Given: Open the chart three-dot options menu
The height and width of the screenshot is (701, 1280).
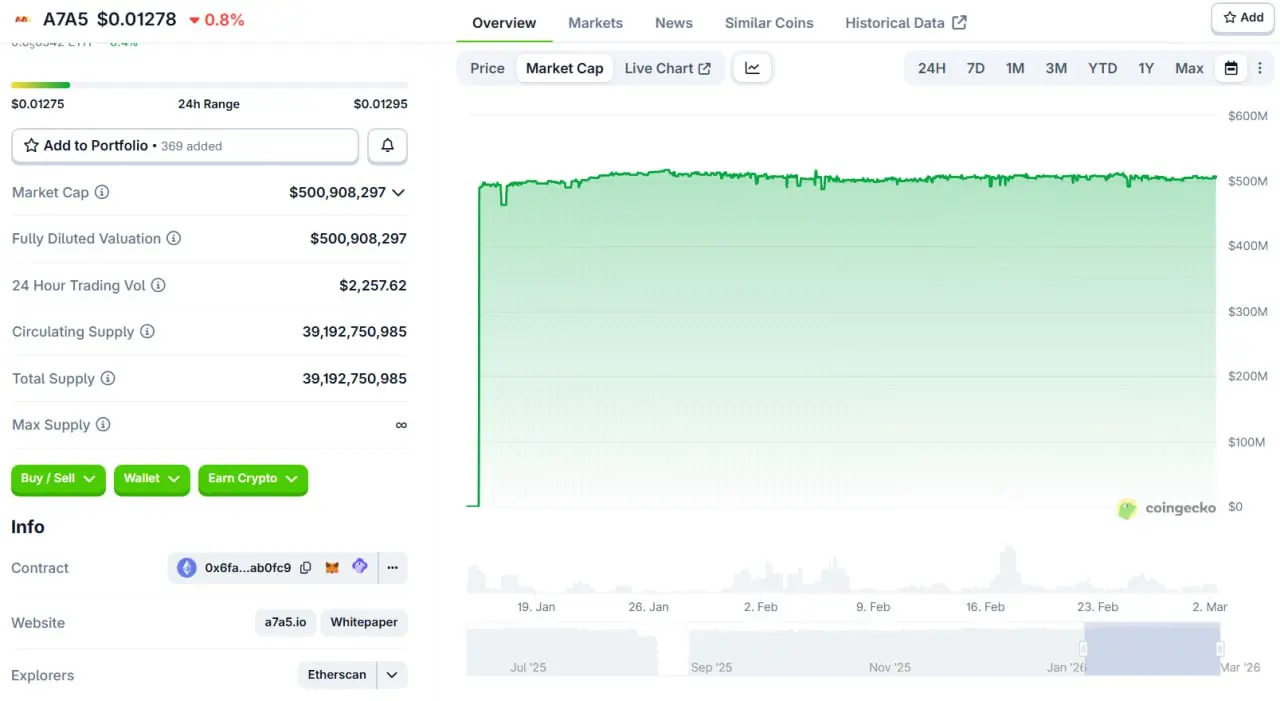Looking at the screenshot, I should pos(1259,68).
